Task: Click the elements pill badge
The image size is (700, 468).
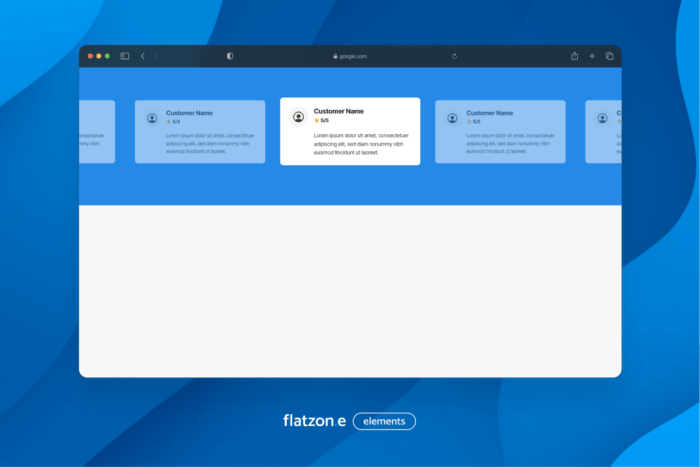Action: (384, 421)
